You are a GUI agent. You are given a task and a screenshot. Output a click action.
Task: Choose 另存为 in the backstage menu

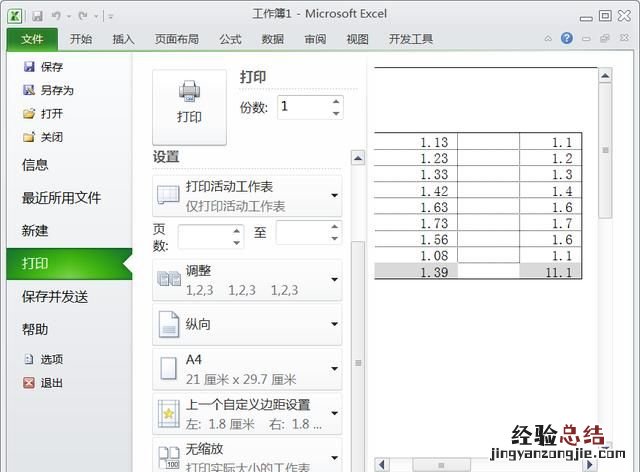click(x=48, y=90)
